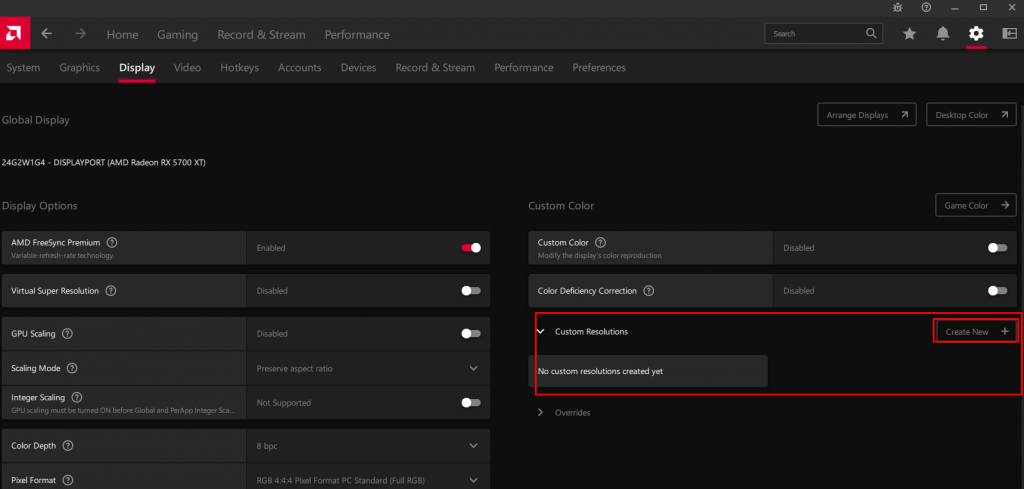Screen dimensions: 1024x489
Task: Open the Color Depth dropdown
Action: (473, 445)
